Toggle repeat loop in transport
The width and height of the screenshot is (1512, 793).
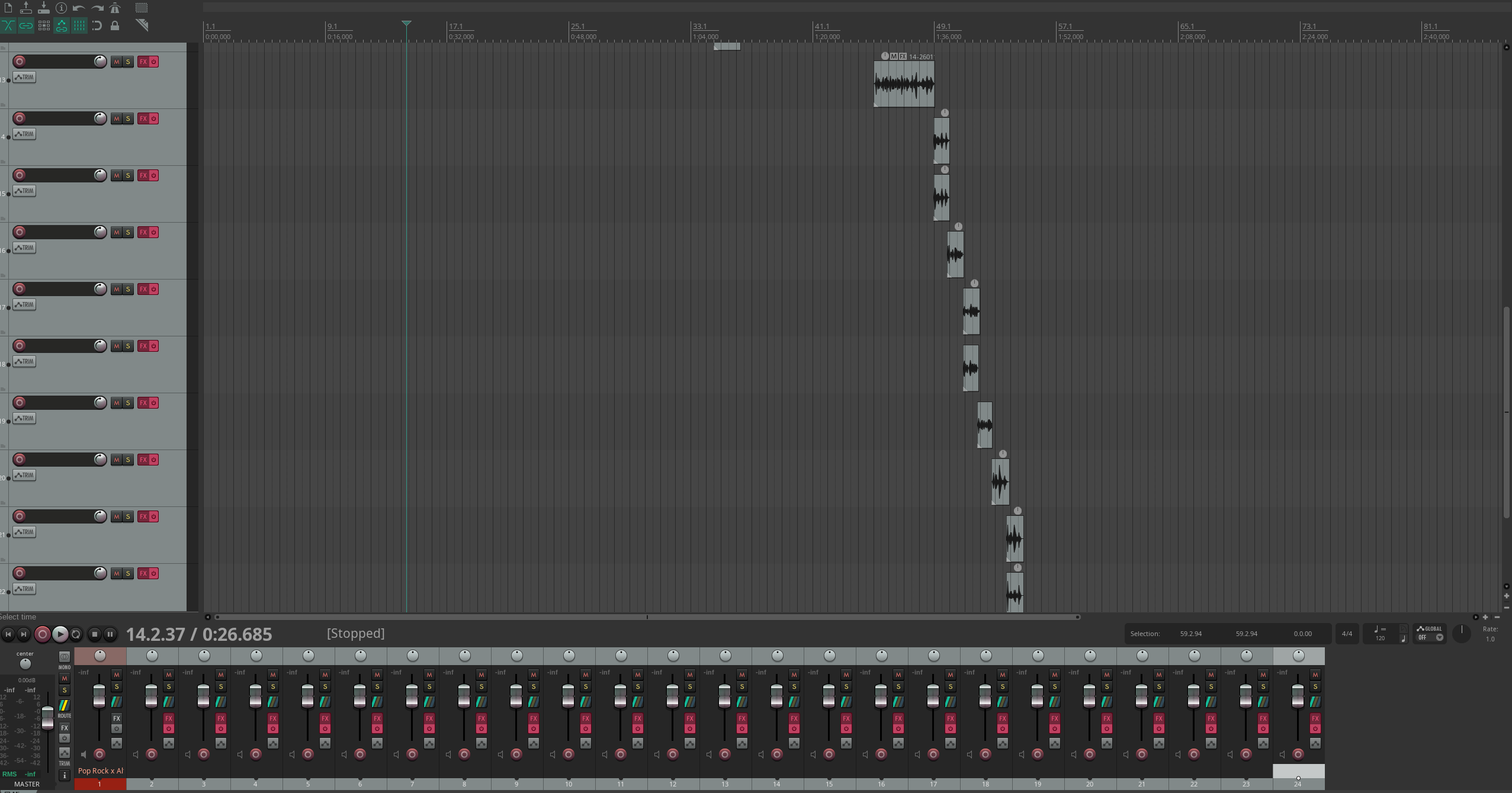(76, 634)
